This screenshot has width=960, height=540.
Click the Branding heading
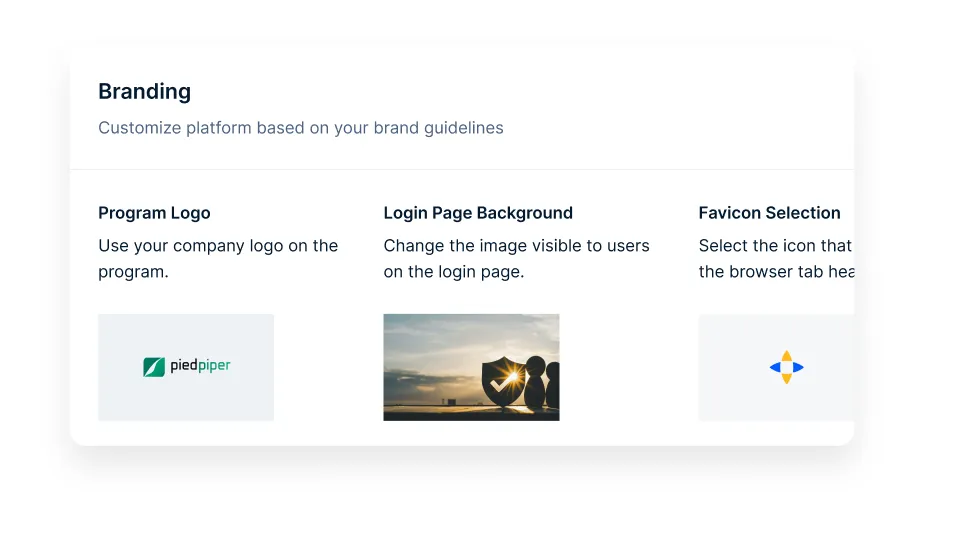tap(144, 91)
